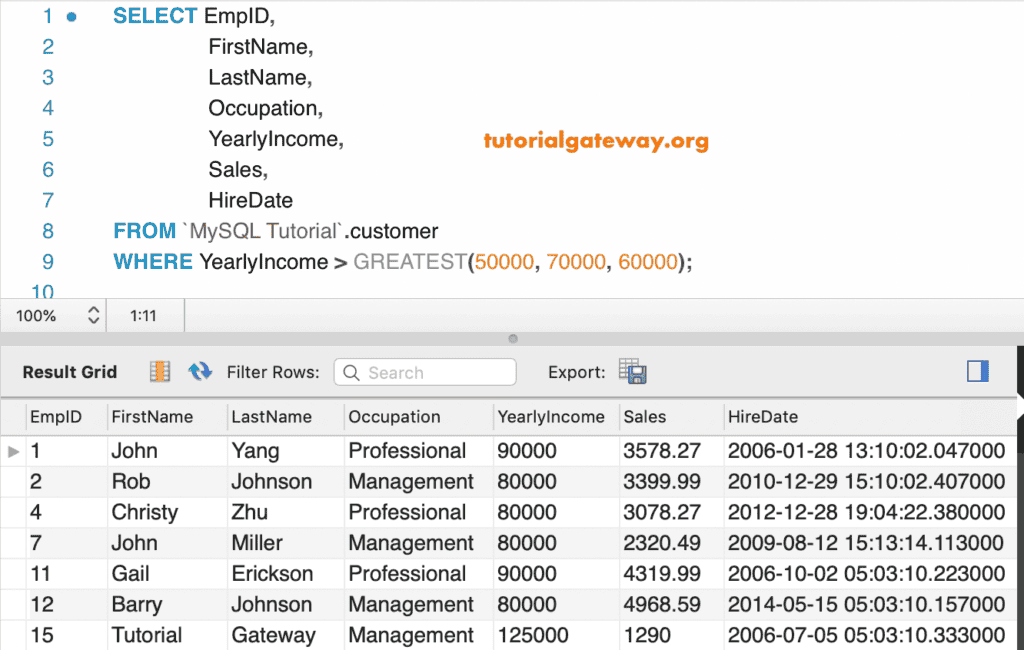The image size is (1024, 650).
Task: Click HireDate on editor line 7
Action: tap(251, 200)
